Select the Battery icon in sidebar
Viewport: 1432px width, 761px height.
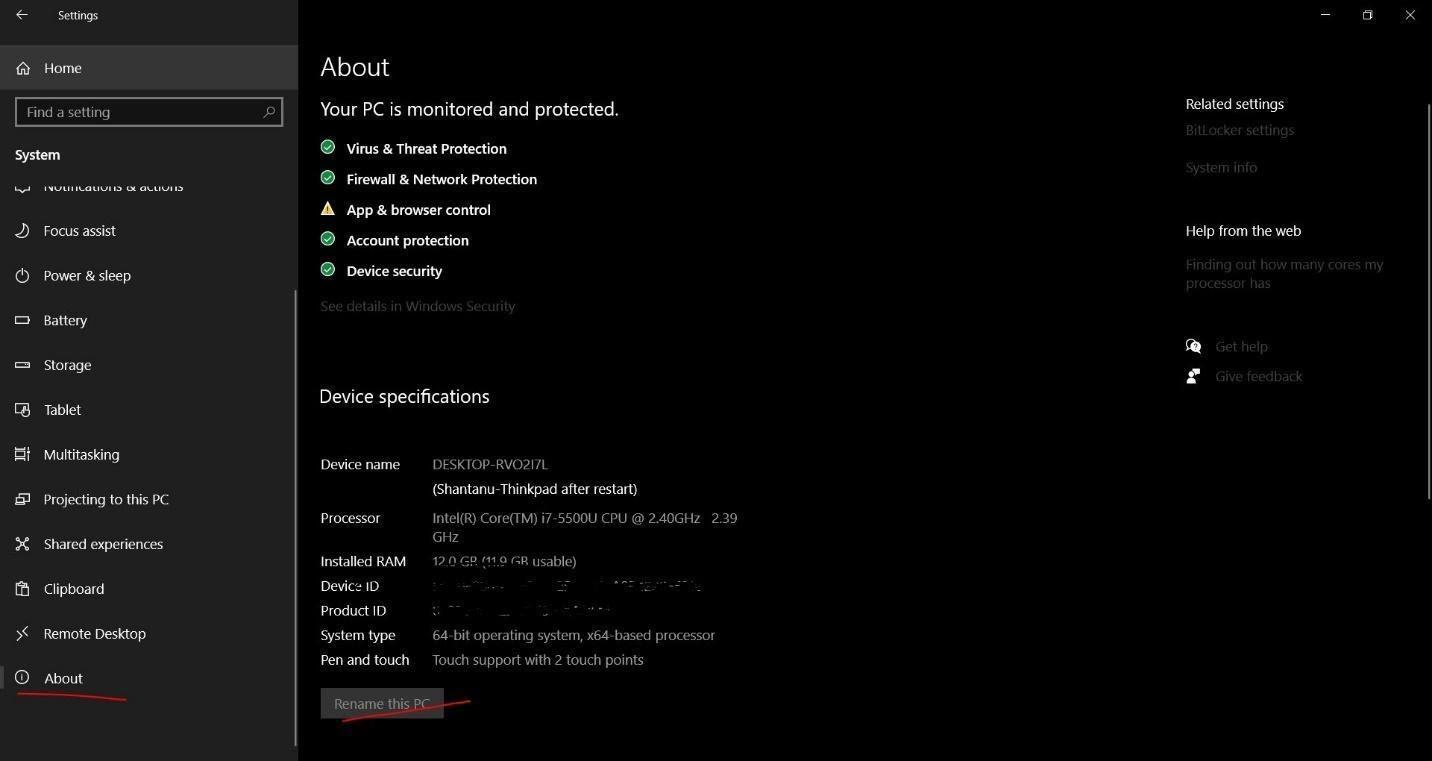pyautogui.click(x=22, y=320)
